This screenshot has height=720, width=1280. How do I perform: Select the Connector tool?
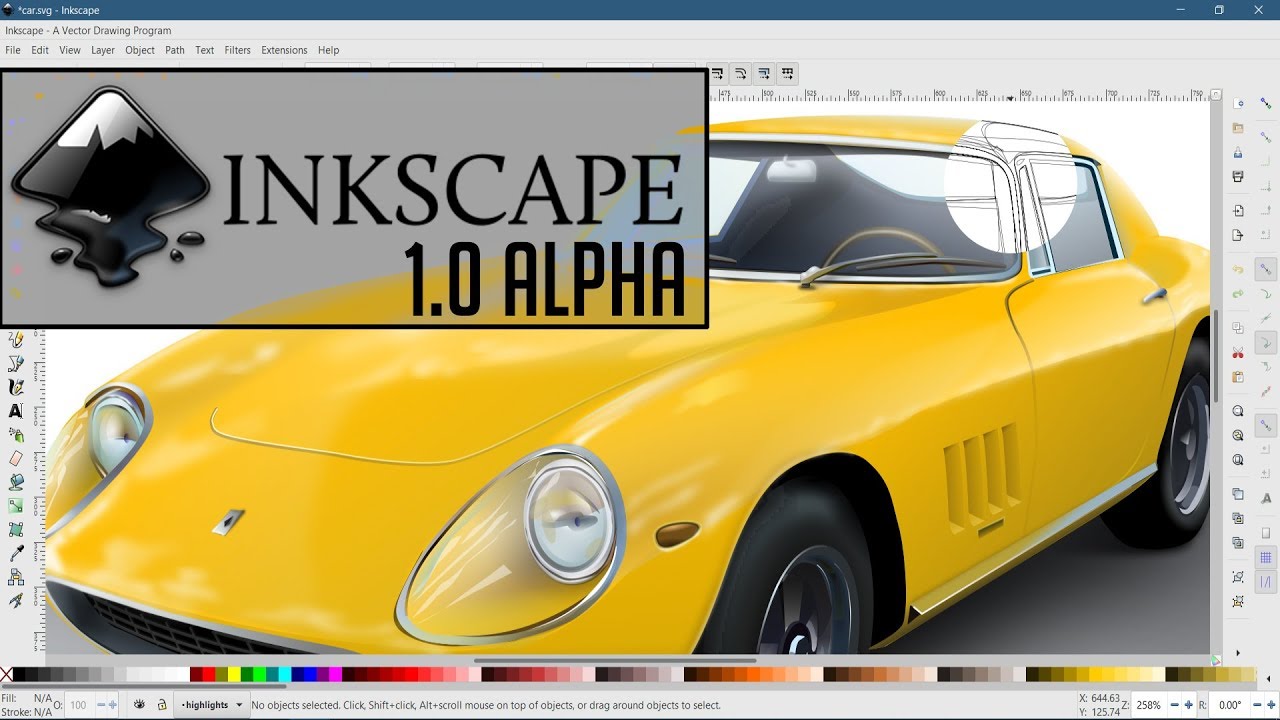(16, 577)
